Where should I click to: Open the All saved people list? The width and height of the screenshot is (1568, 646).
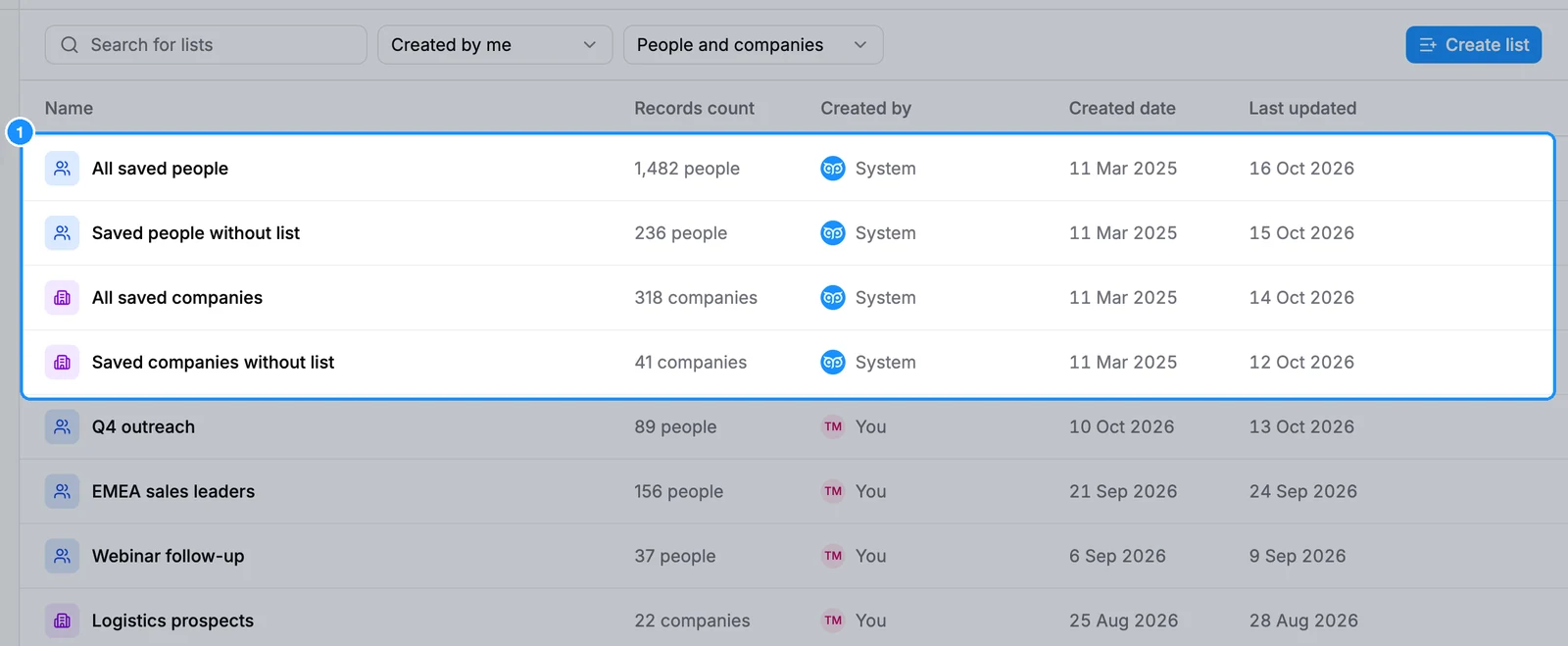pyautogui.click(x=160, y=169)
